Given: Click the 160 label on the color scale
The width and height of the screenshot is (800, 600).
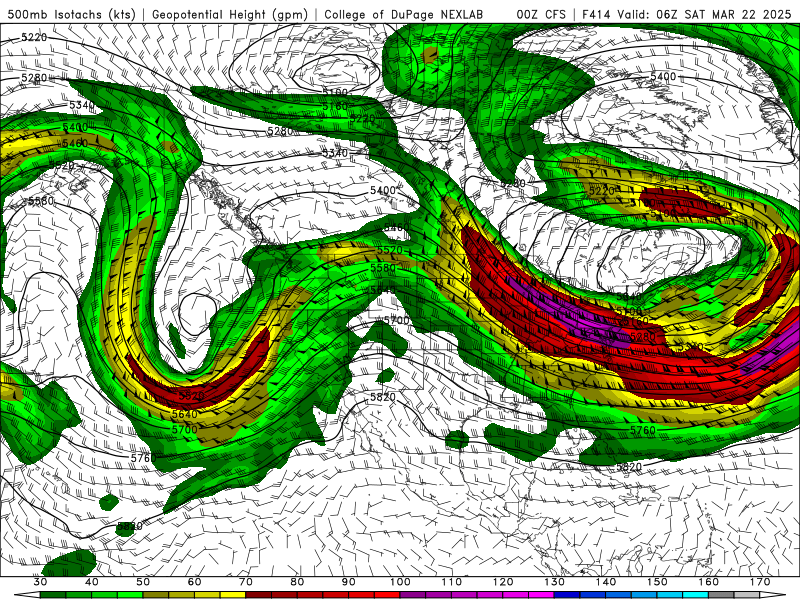Looking at the screenshot, I should [x=709, y=582].
